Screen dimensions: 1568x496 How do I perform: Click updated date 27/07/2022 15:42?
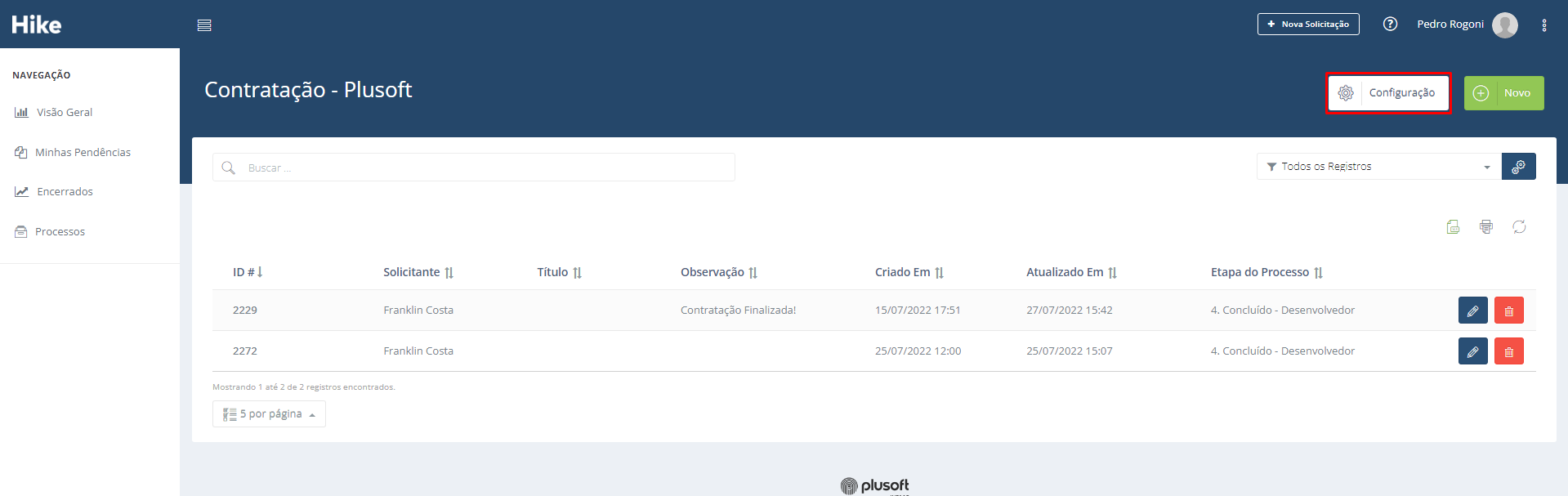click(1070, 311)
